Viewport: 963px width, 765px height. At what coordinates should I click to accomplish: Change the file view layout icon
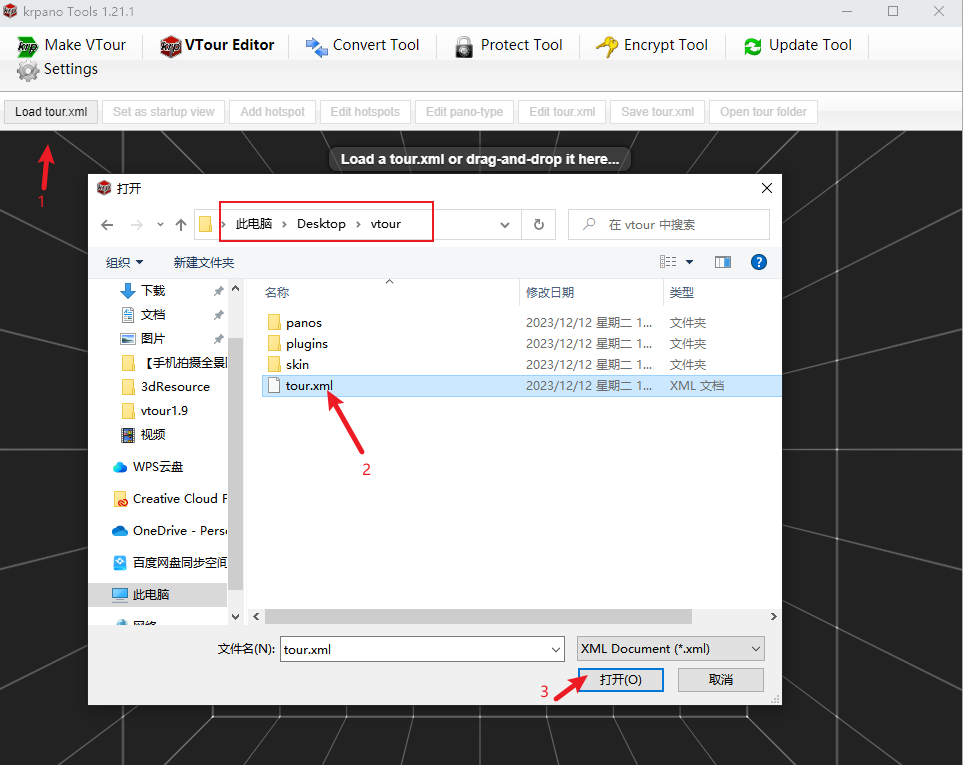pyautogui.click(x=668, y=262)
